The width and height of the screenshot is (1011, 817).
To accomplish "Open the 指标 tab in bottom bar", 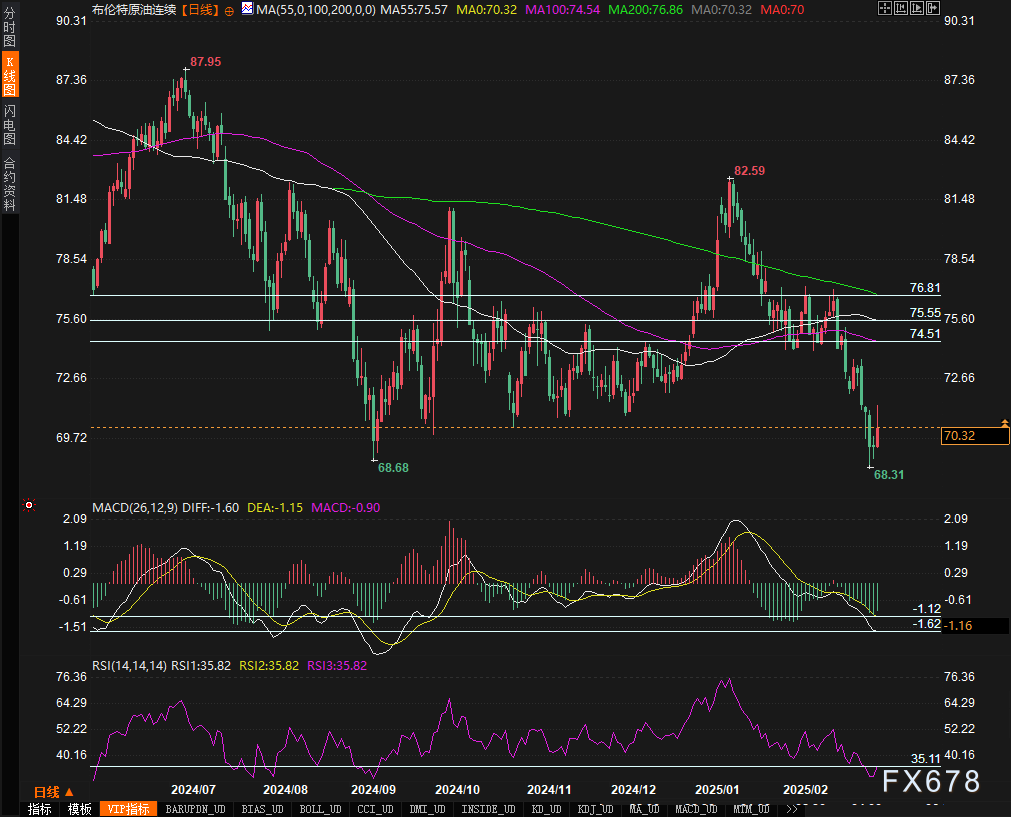I will (x=40, y=809).
